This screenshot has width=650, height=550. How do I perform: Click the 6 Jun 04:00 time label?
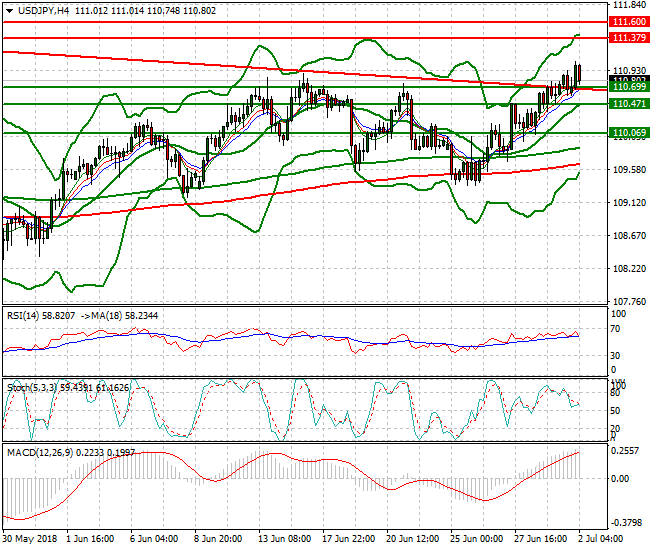point(154,539)
